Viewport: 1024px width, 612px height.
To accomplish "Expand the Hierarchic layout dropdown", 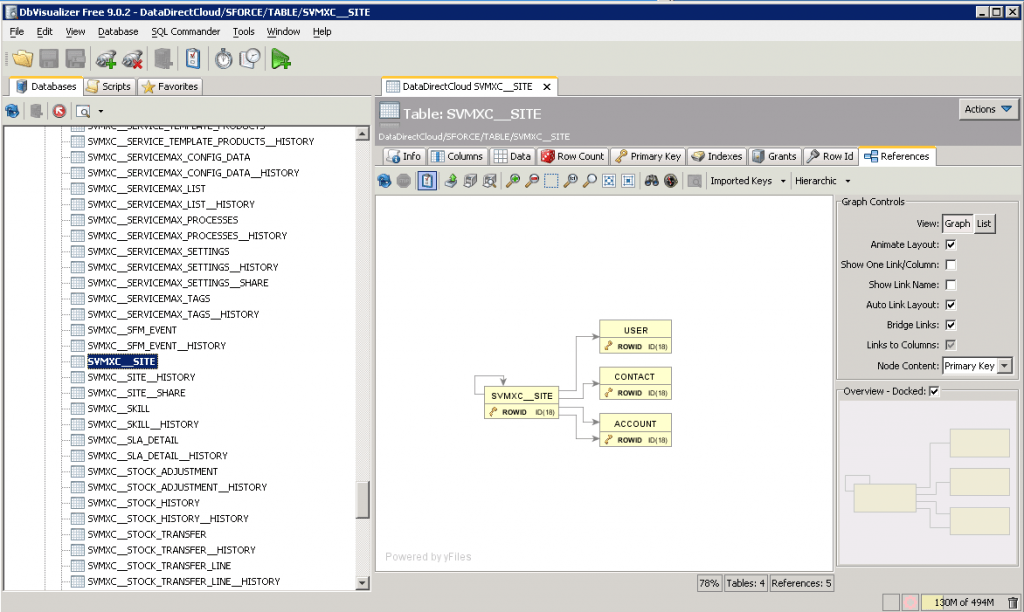I will (x=822, y=181).
